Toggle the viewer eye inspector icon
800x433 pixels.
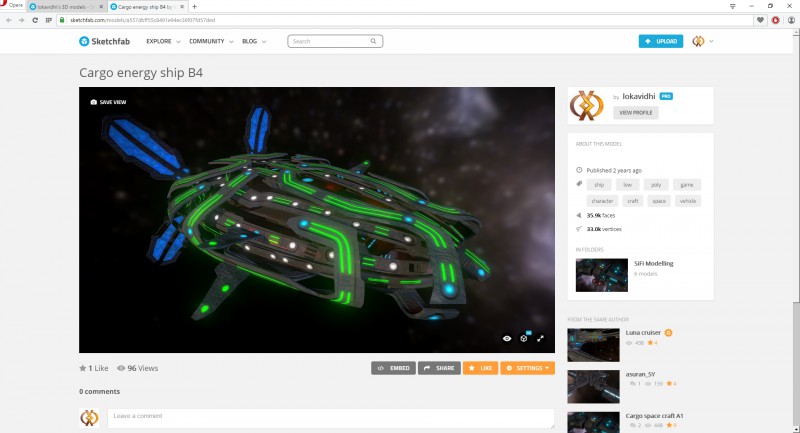507,338
